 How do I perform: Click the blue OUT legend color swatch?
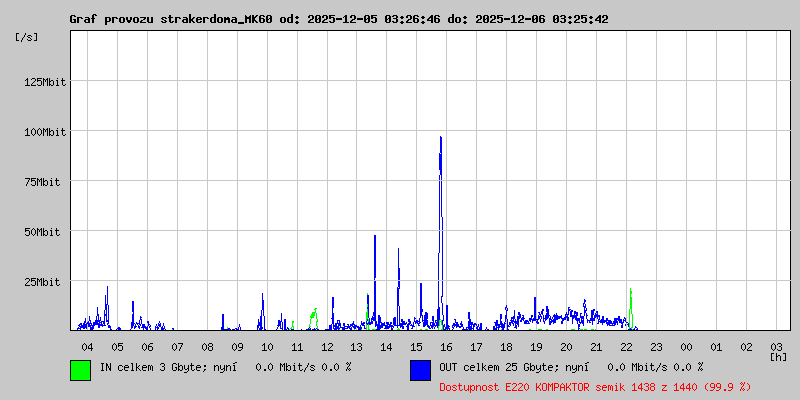pos(420,369)
